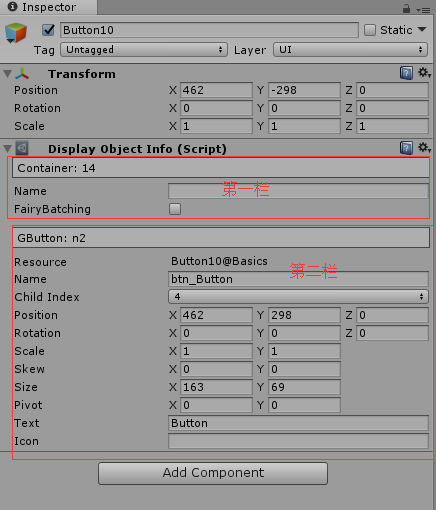Click the Inspector info icon
436x510 pixels.
coord(12,7)
